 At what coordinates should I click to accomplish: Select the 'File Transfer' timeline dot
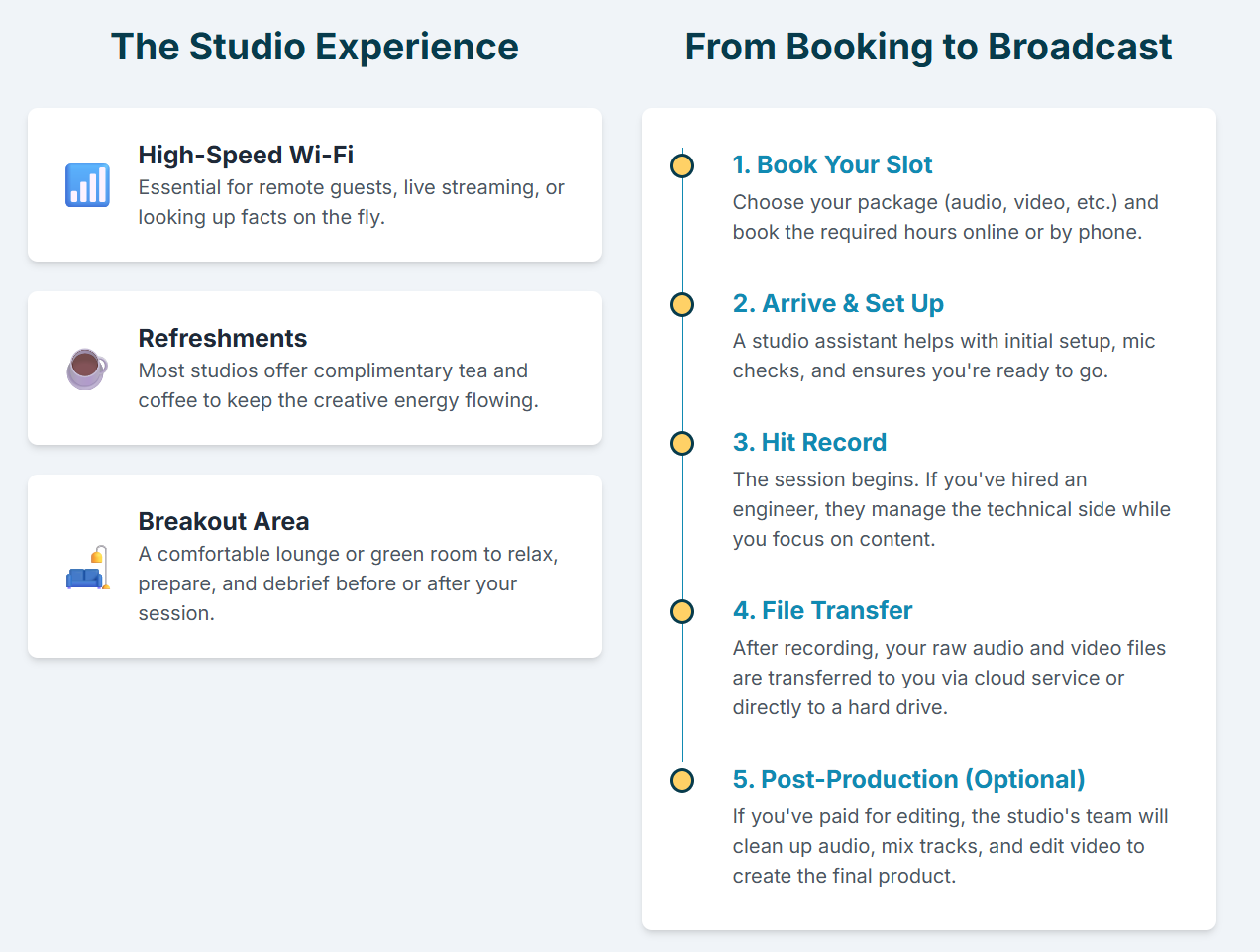click(682, 611)
